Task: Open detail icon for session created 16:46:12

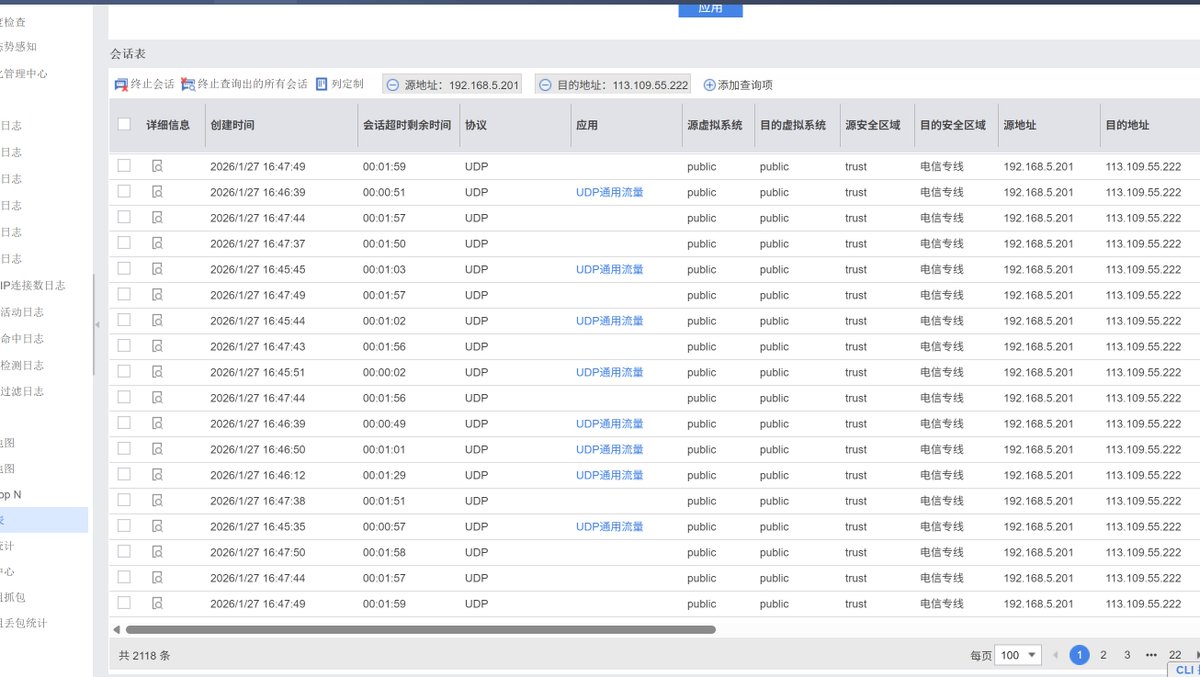Action: (157, 475)
